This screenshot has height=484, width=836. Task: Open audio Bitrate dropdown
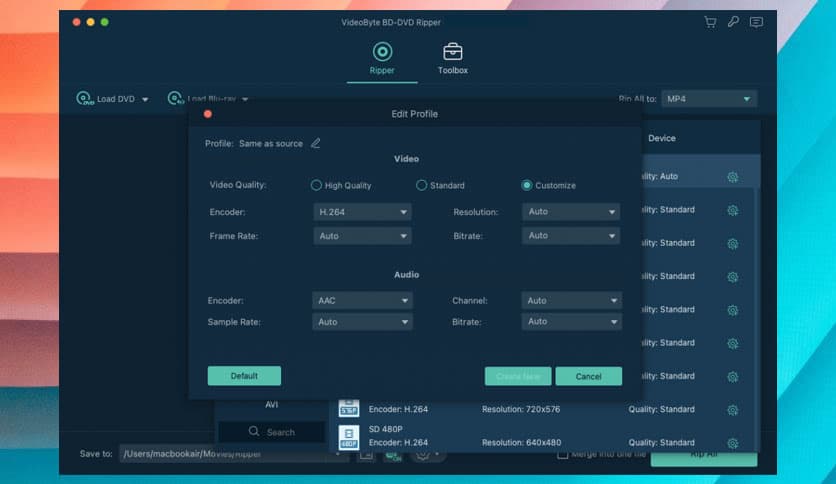pyautogui.click(x=572, y=322)
